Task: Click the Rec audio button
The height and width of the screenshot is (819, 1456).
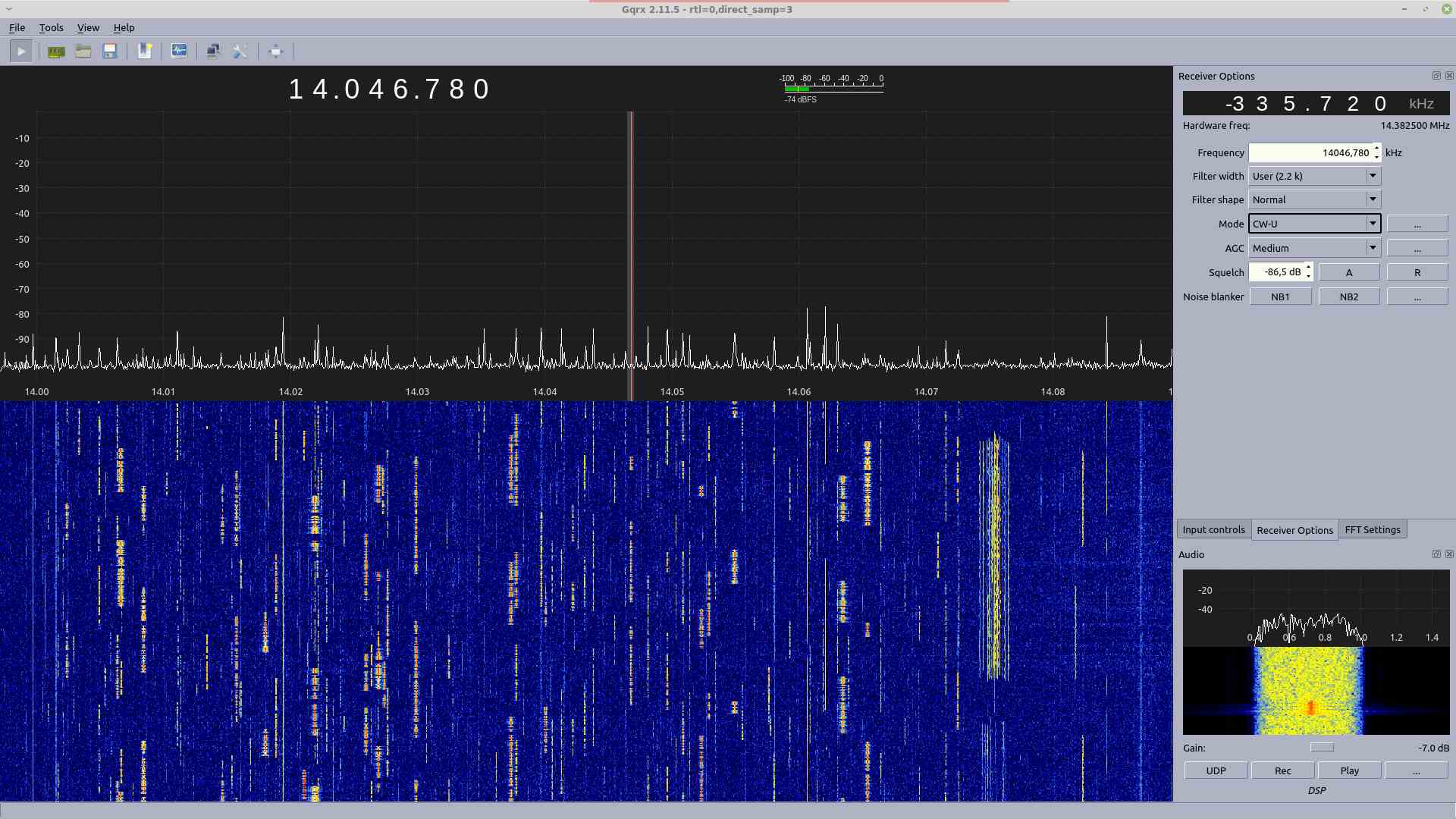Action: tap(1282, 770)
